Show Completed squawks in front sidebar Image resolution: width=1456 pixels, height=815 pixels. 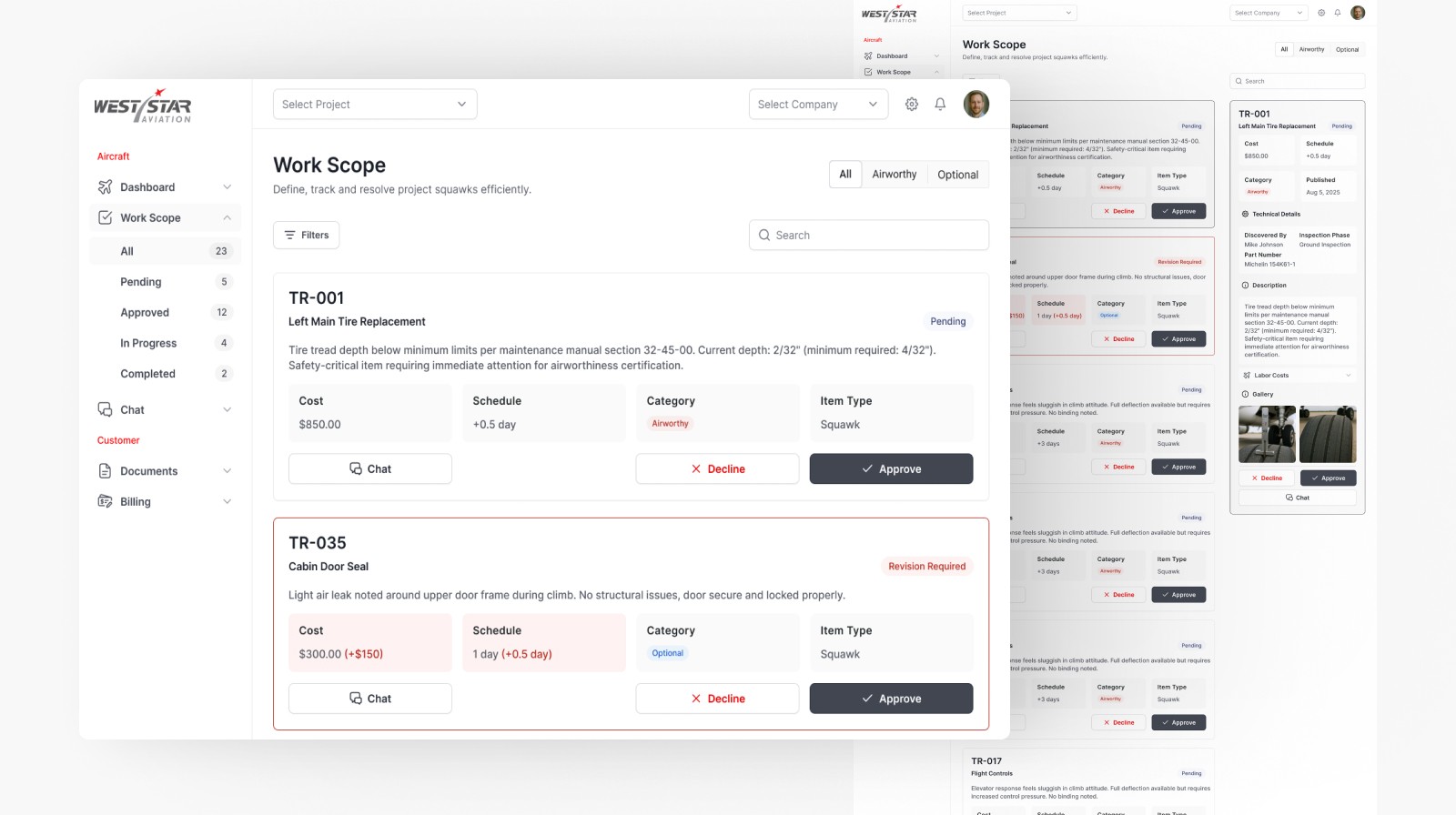[x=166, y=374]
